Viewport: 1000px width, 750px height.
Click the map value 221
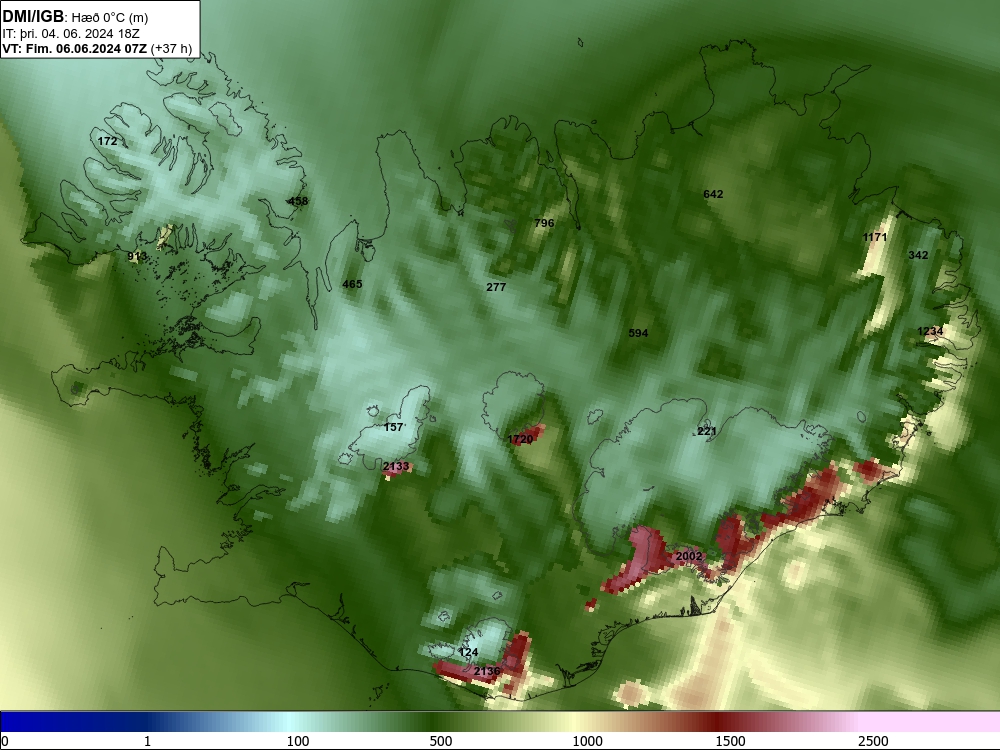(x=707, y=431)
